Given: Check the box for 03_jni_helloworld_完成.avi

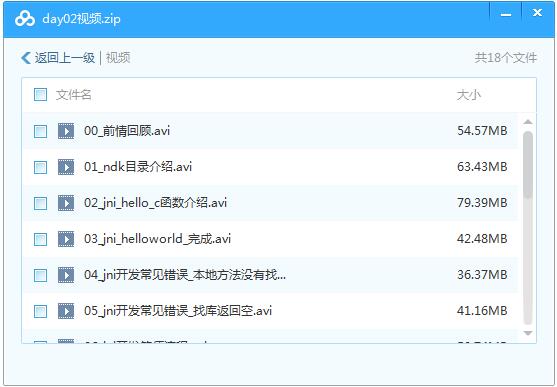Looking at the screenshot, I should [40, 239].
